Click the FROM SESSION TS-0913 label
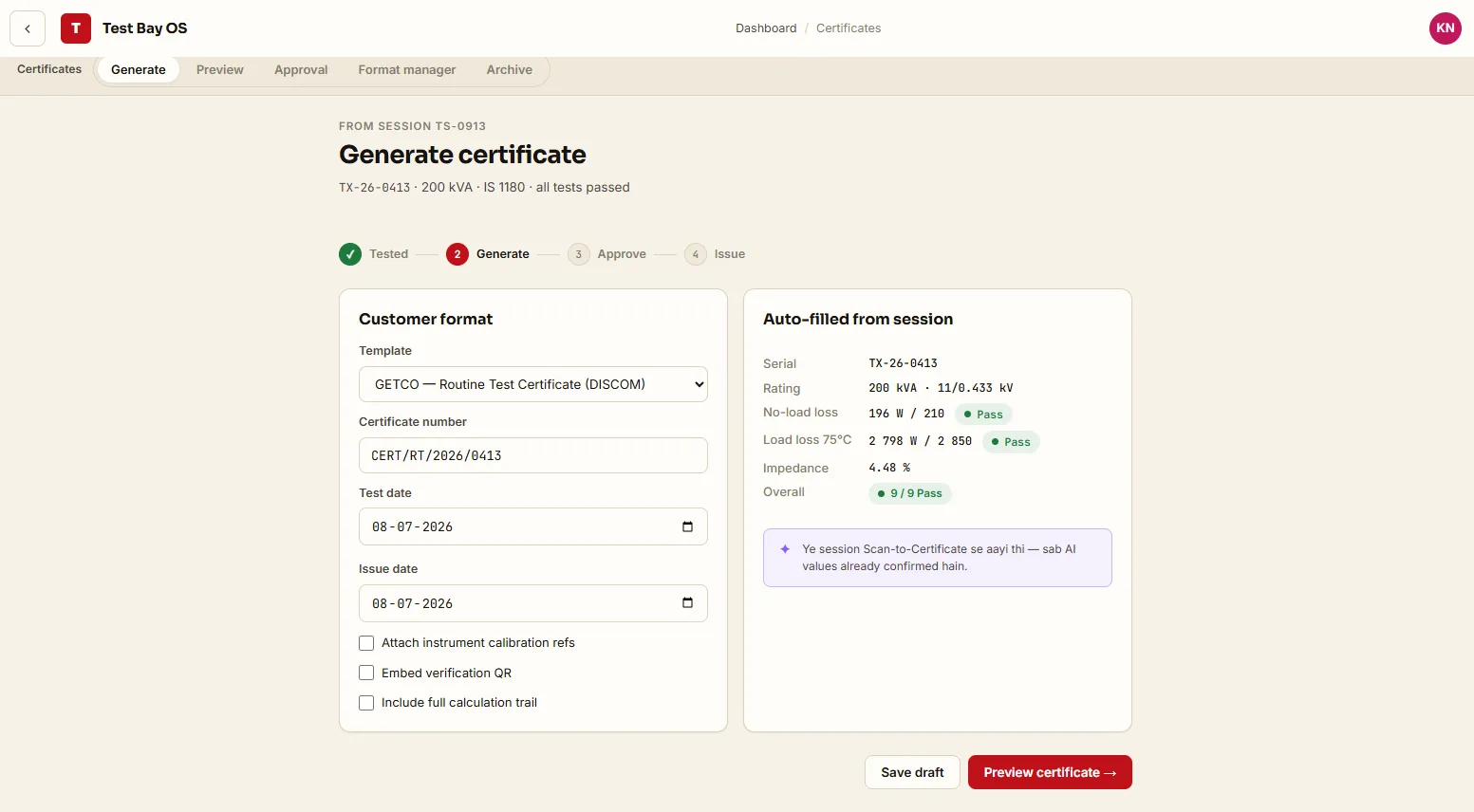The height and width of the screenshot is (812, 1474). [412, 126]
